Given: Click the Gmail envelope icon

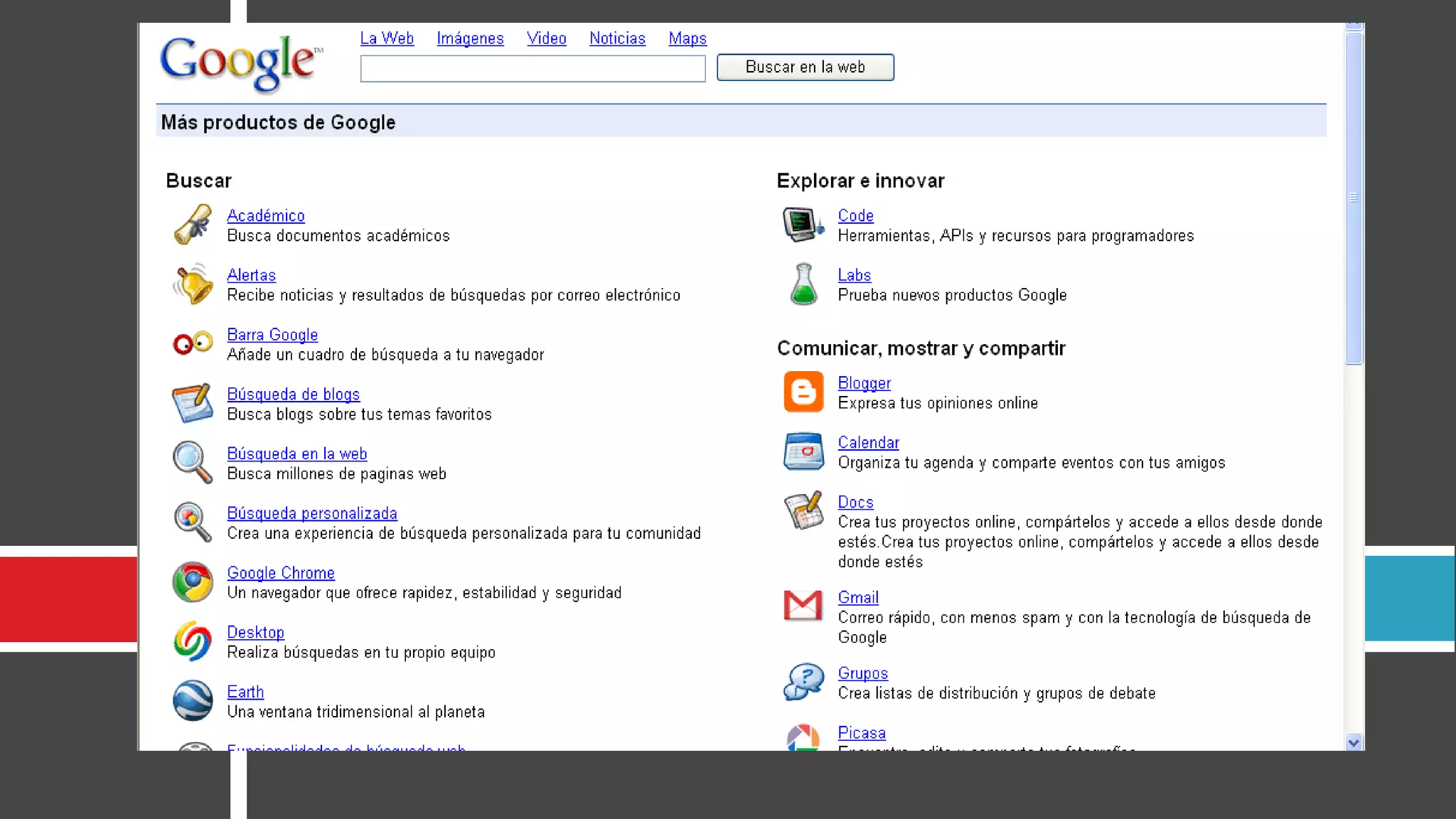Looking at the screenshot, I should tap(803, 606).
